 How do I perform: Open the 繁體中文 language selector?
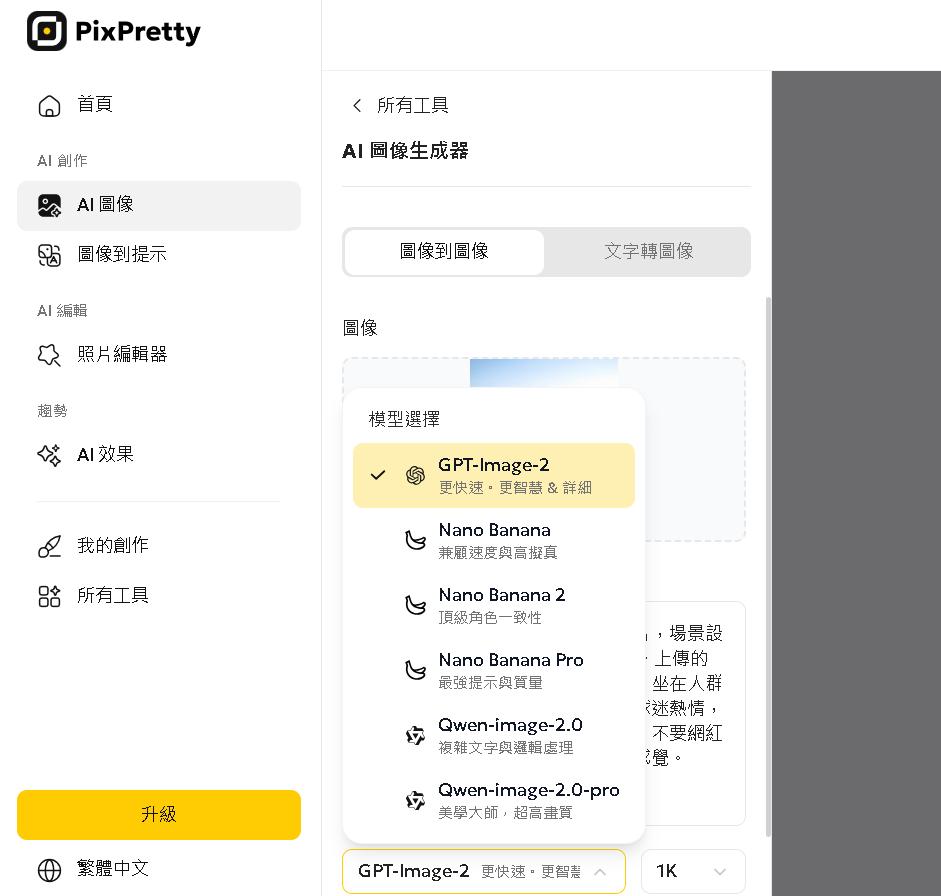point(158,870)
